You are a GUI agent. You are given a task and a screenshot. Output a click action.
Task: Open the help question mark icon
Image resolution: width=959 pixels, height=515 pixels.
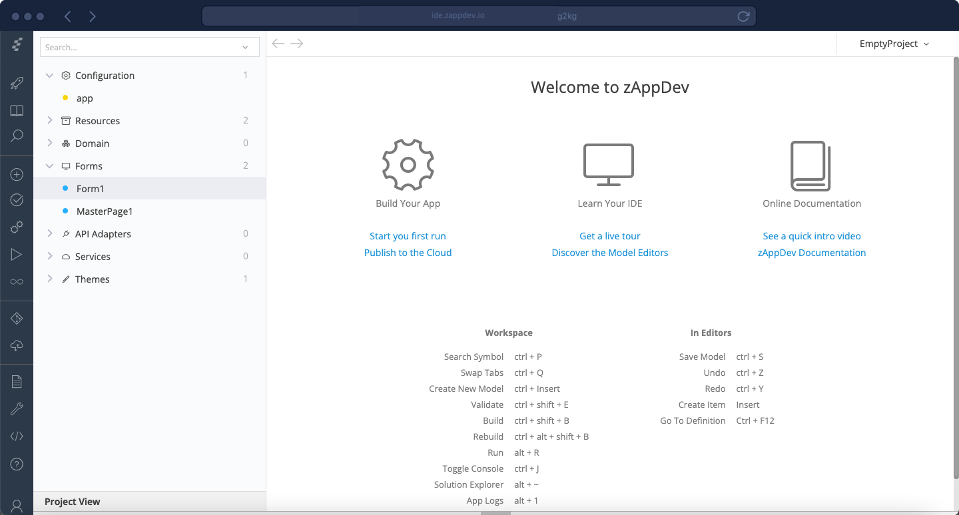16,464
